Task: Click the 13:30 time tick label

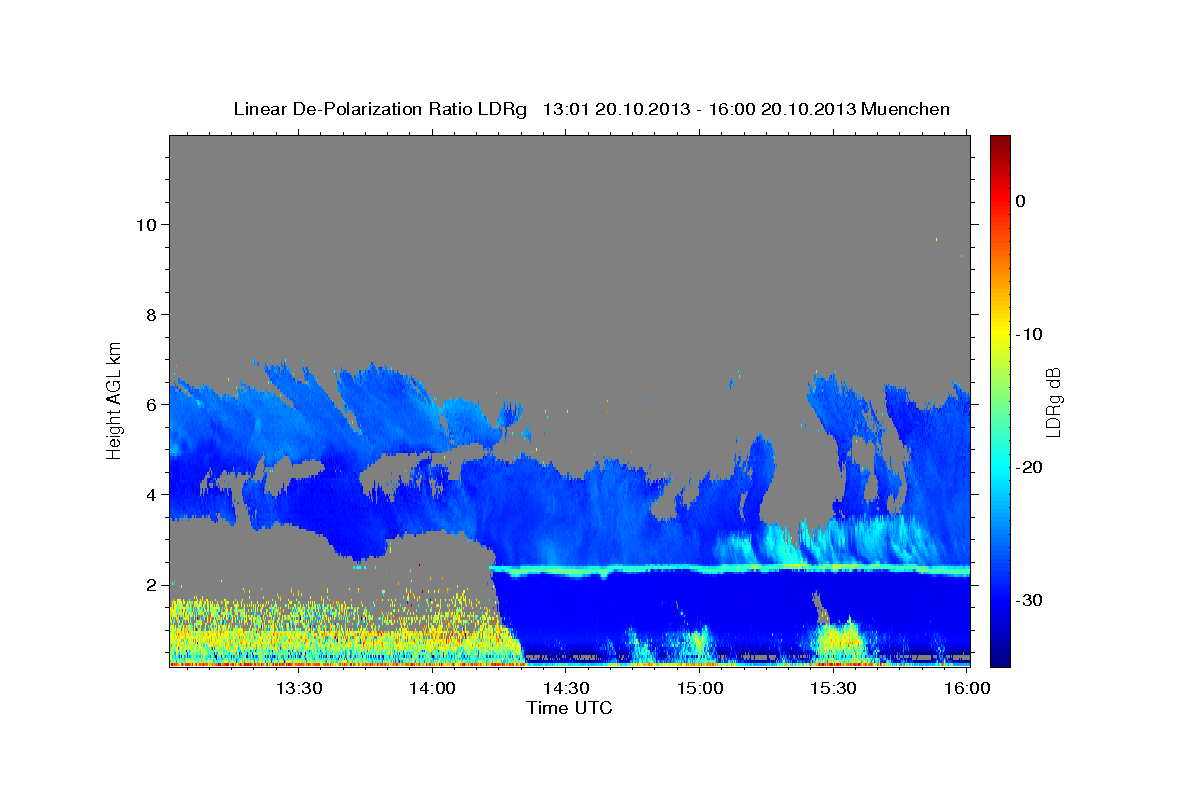Action: coord(298,688)
